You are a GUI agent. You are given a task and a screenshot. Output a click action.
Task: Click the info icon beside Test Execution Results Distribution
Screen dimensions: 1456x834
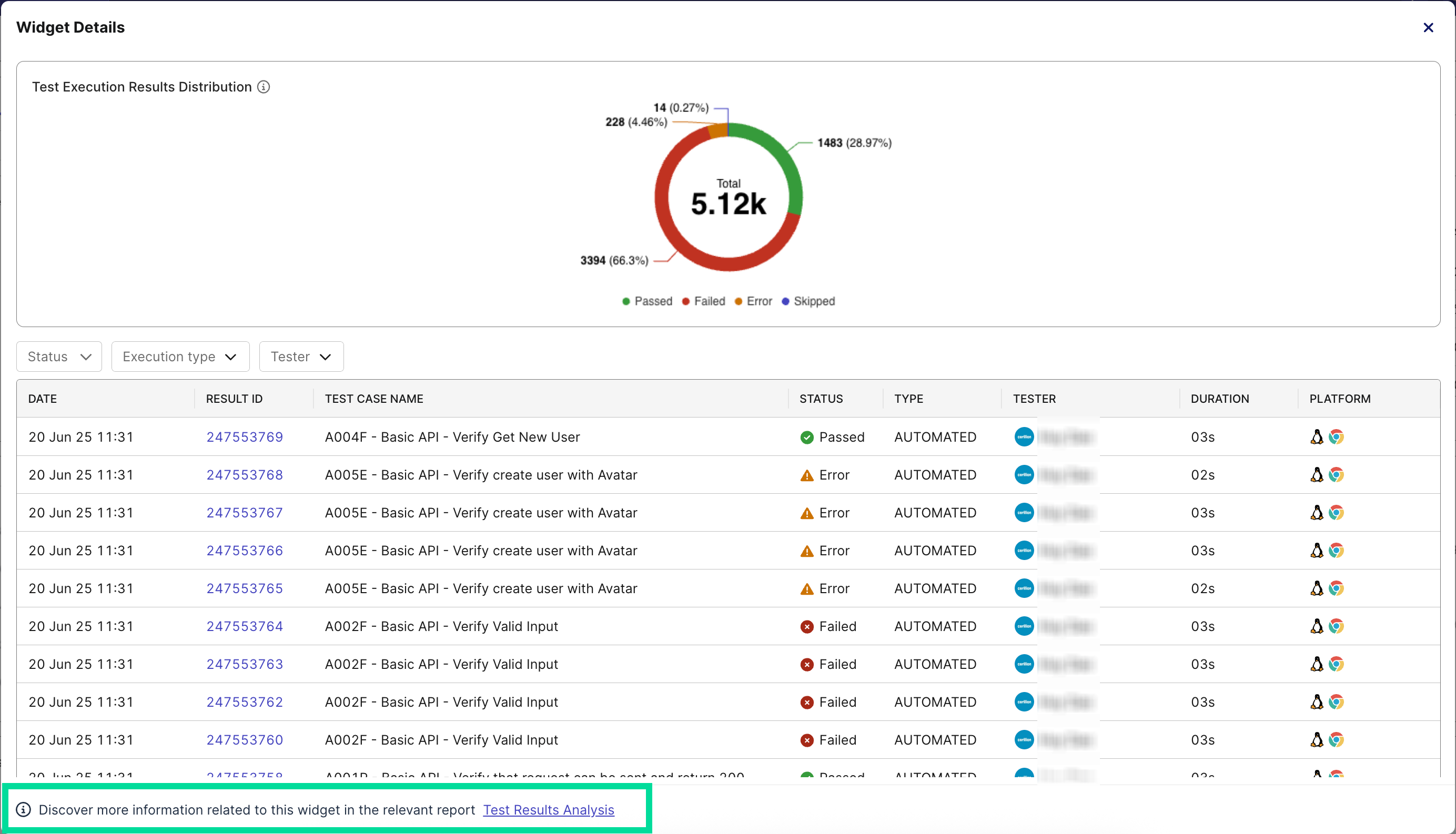tap(264, 86)
